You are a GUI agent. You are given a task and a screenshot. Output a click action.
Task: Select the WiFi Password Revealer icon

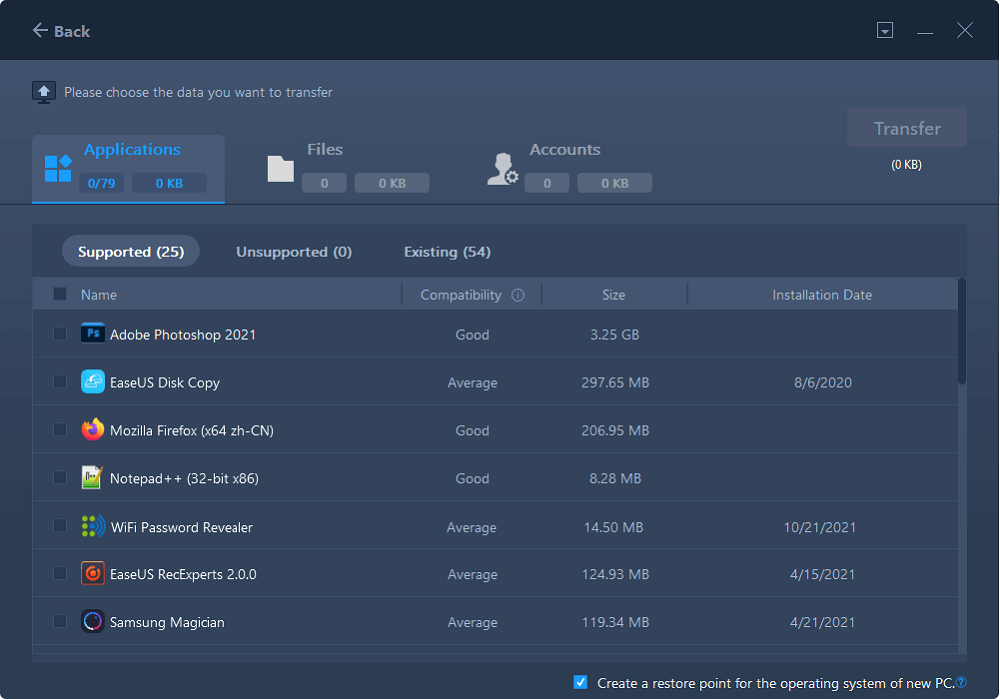(x=92, y=526)
